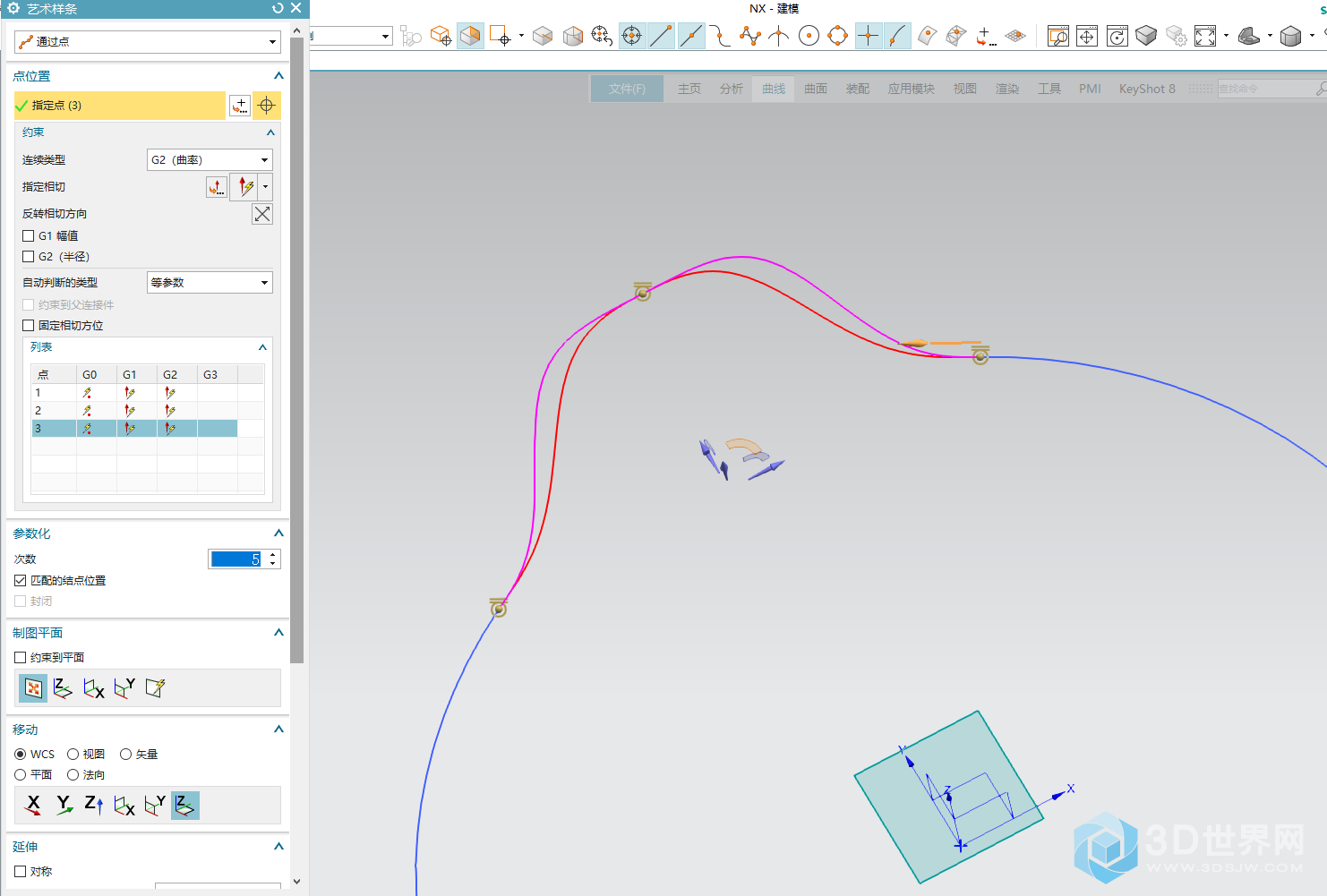Select the XC-ZC plane icon in 制图平面
This screenshot has height=896, width=1327.
pos(124,688)
